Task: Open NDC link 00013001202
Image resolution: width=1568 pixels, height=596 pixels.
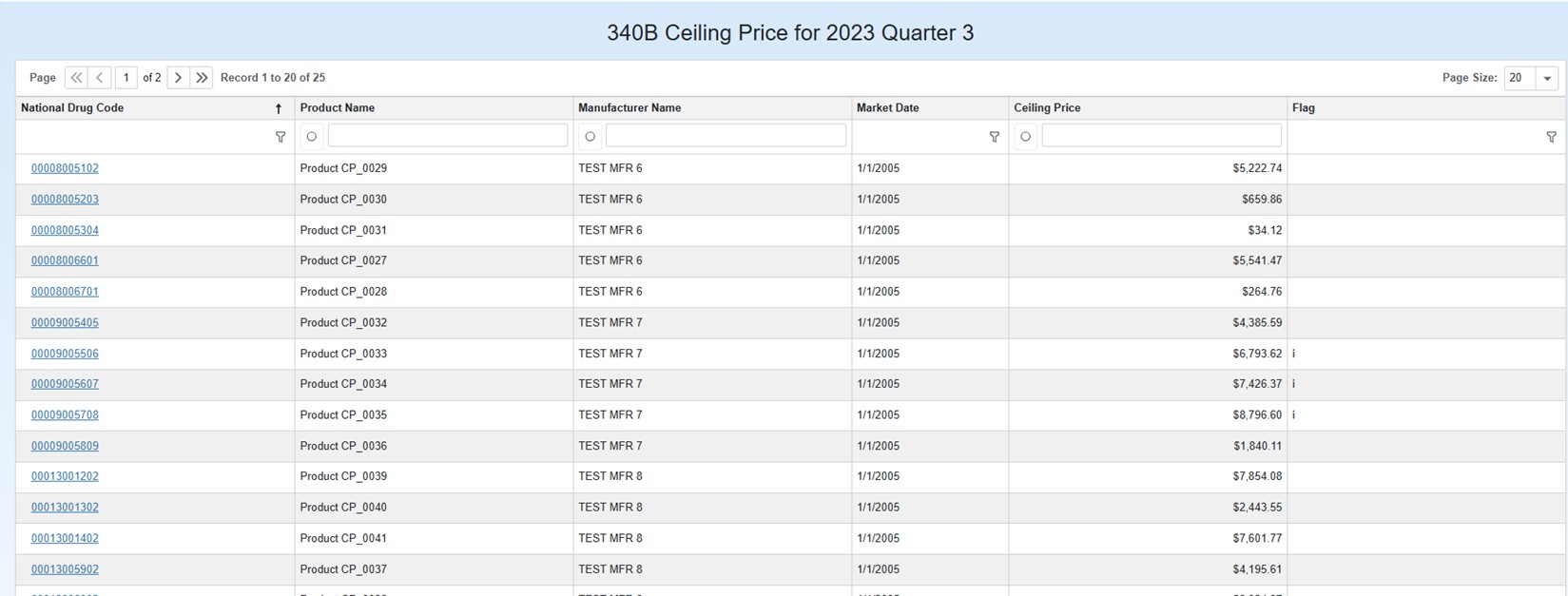Action: click(x=65, y=476)
